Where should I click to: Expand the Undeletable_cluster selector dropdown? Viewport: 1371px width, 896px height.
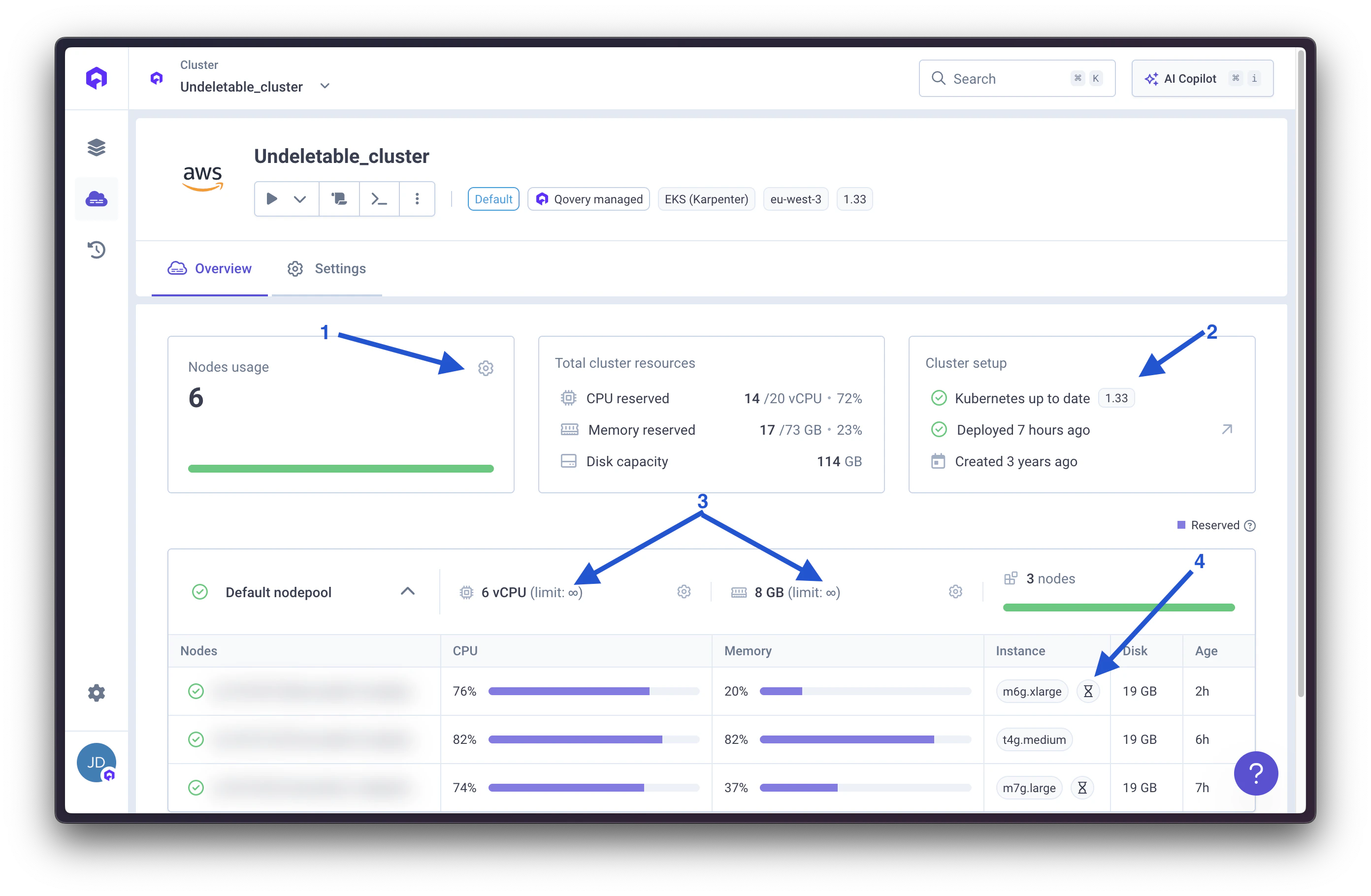325,86
